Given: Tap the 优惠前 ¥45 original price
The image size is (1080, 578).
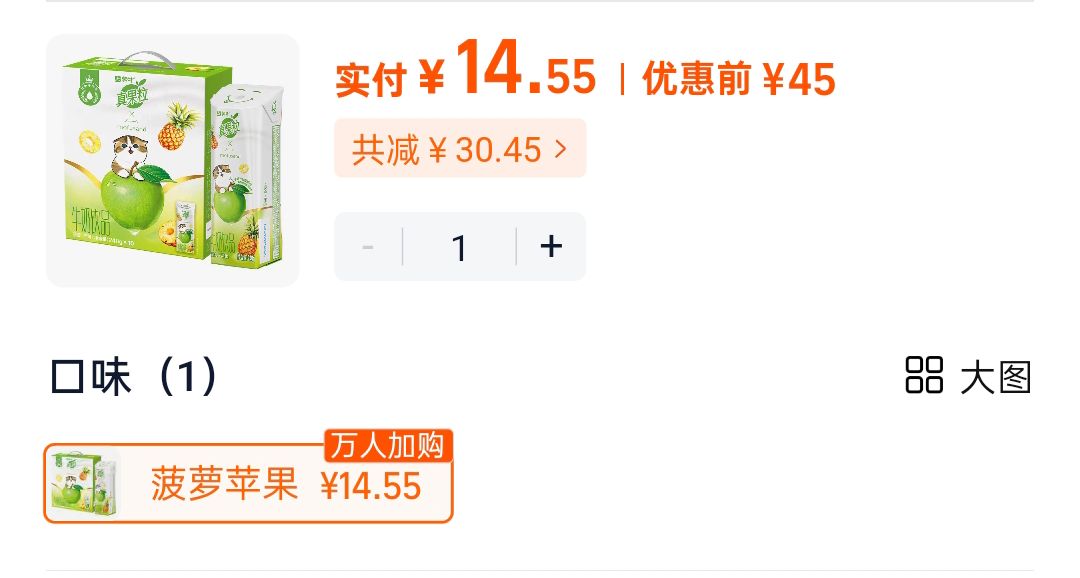Looking at the screenshot, I should coord(739,79).
